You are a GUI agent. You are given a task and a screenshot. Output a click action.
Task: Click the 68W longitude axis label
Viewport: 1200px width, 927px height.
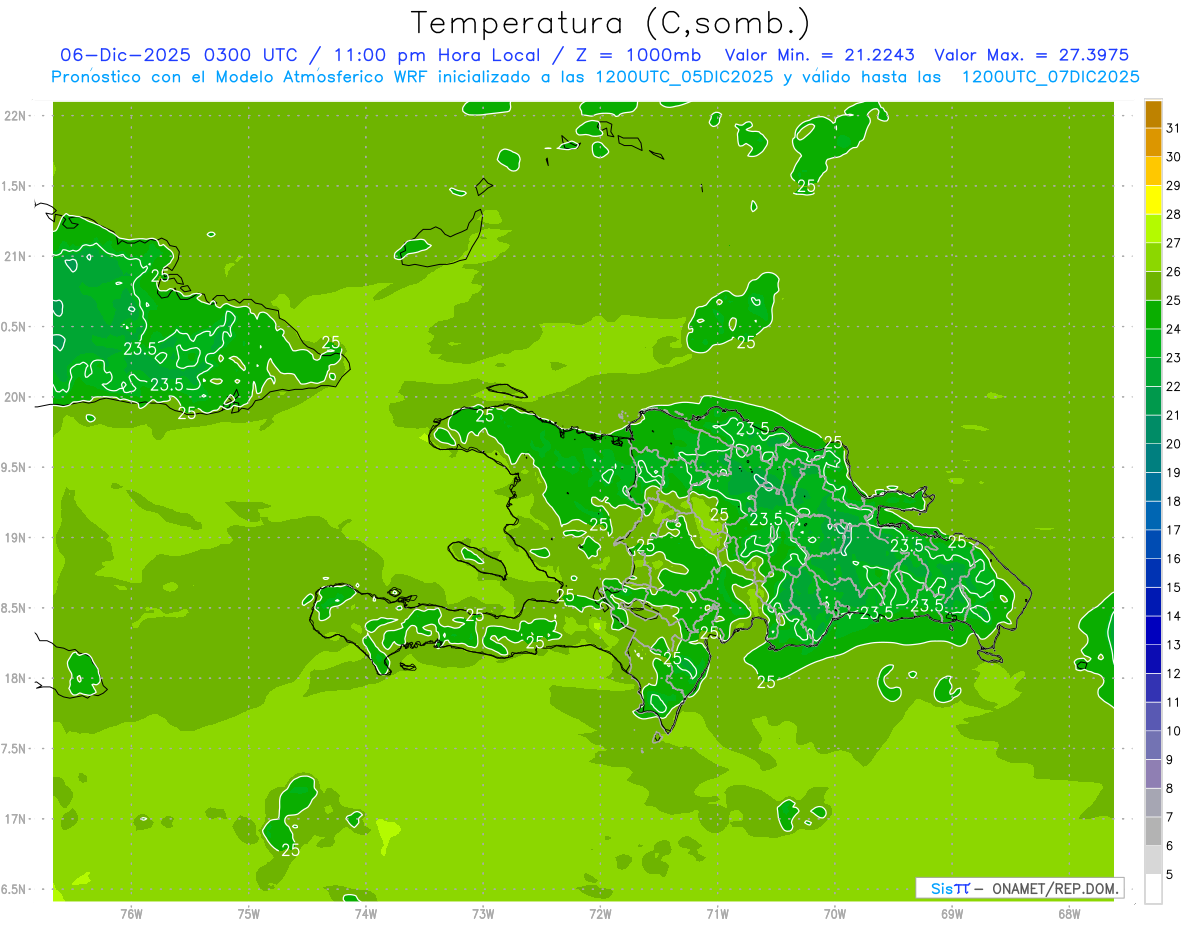click(x=1069, y=914)
